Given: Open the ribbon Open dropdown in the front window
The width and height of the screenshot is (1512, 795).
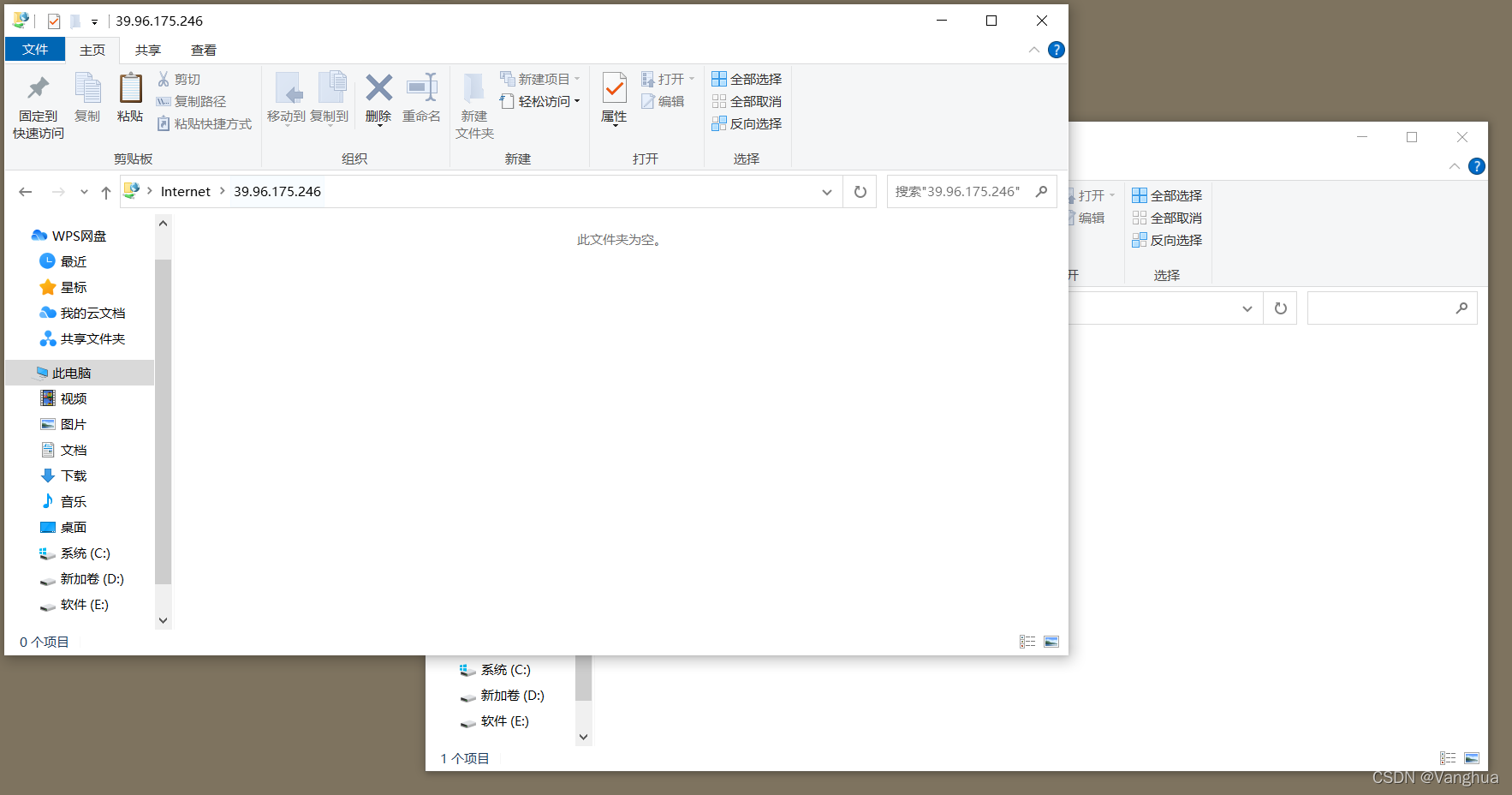Looking at the screenshot, I should pyautogui.click(x=668, y=79).
